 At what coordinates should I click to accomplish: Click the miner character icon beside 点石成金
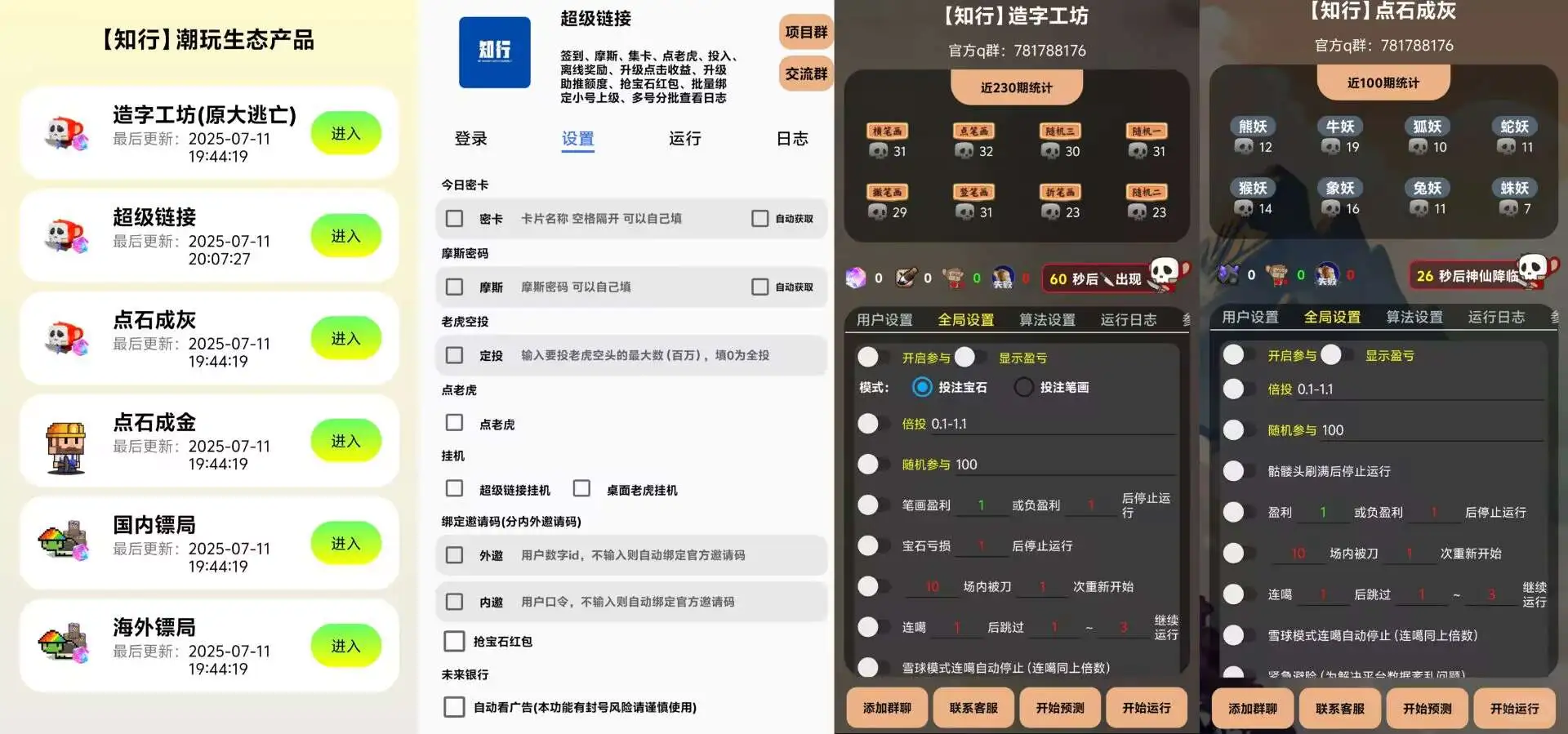click(66, 447)
